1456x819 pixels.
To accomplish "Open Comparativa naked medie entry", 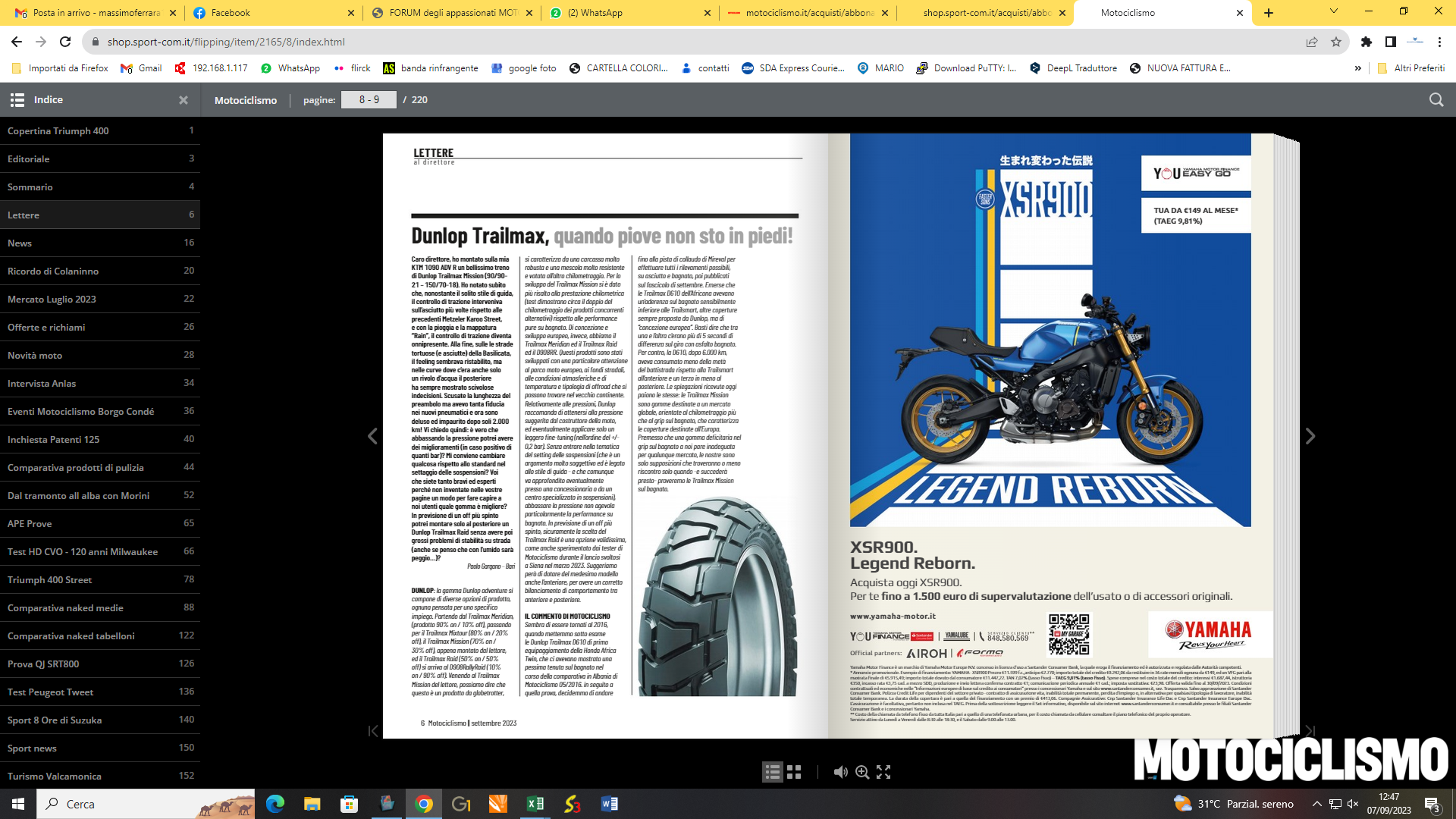I will [x=100, y=607].
